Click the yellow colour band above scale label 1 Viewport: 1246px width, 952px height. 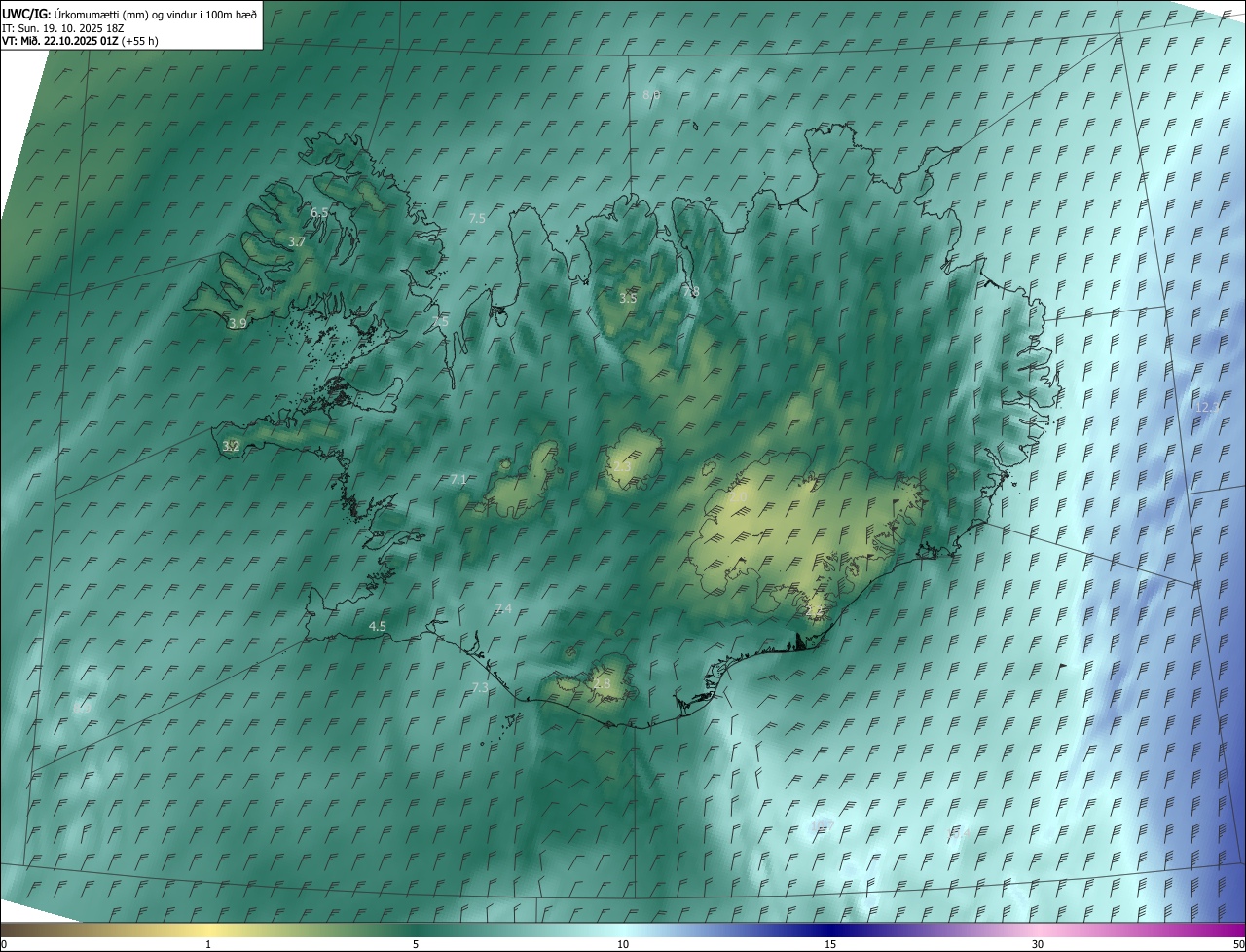point(208,930)
